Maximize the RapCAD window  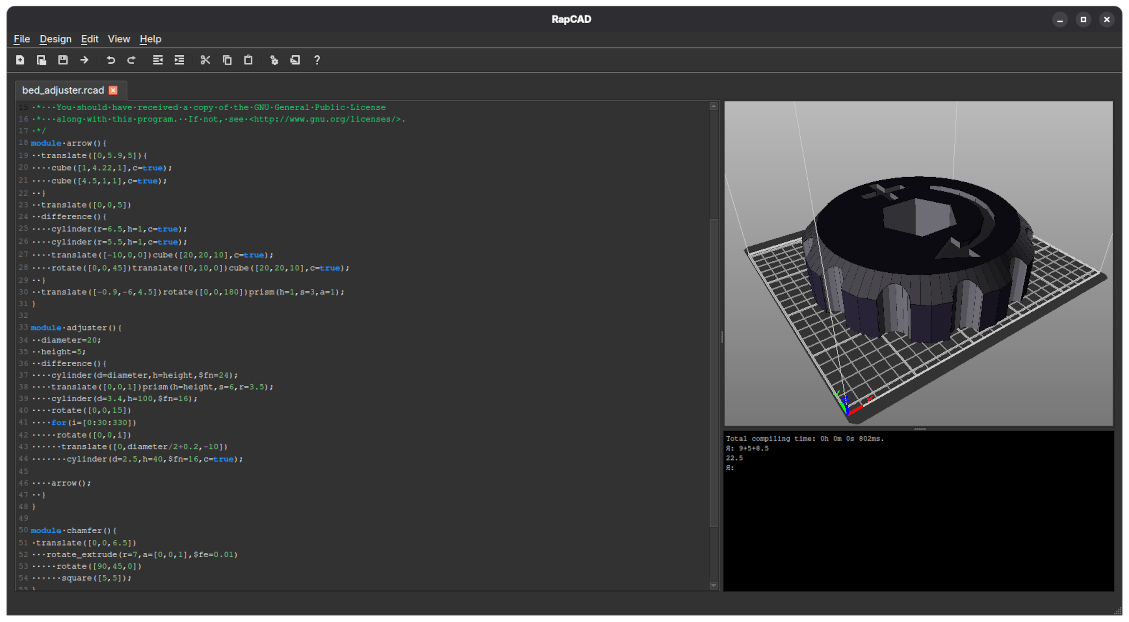click(1083, 19)
